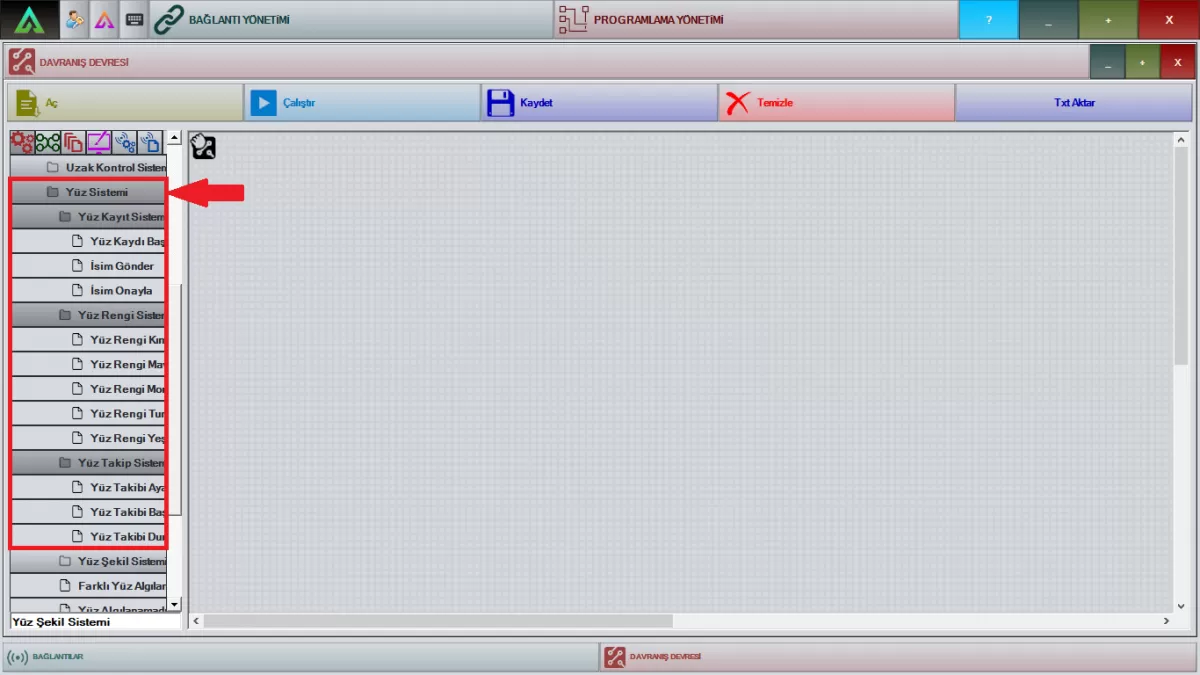Viewport: 1200px width, 675px height.
Task: Click the Temizle clear button
Action: coord(835,103)
